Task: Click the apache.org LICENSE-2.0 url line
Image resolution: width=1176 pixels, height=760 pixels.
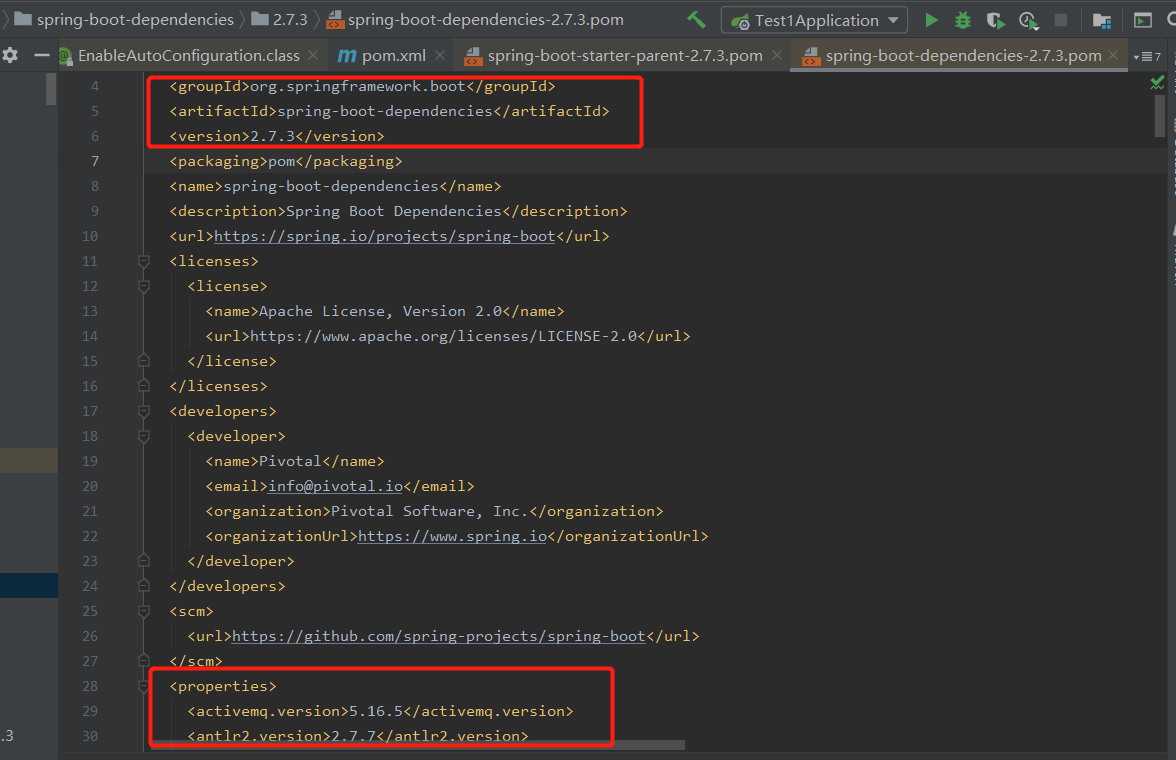Action: pyautogui.click(x=448, y=336)
